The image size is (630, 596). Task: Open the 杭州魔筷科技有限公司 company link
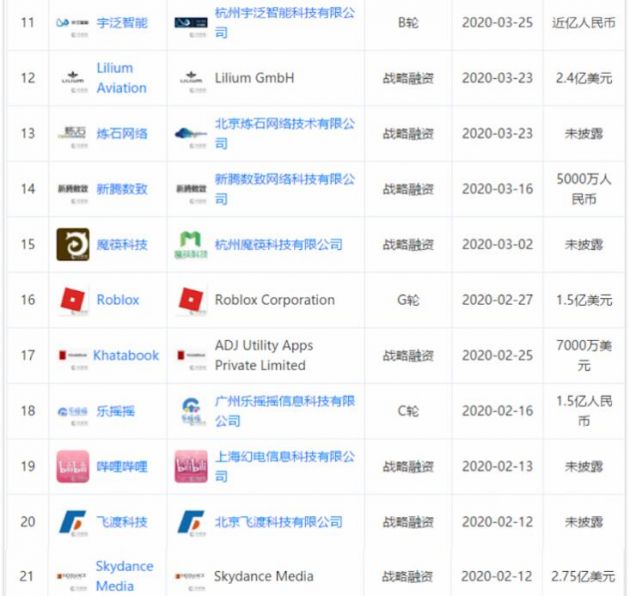(278, 244)
